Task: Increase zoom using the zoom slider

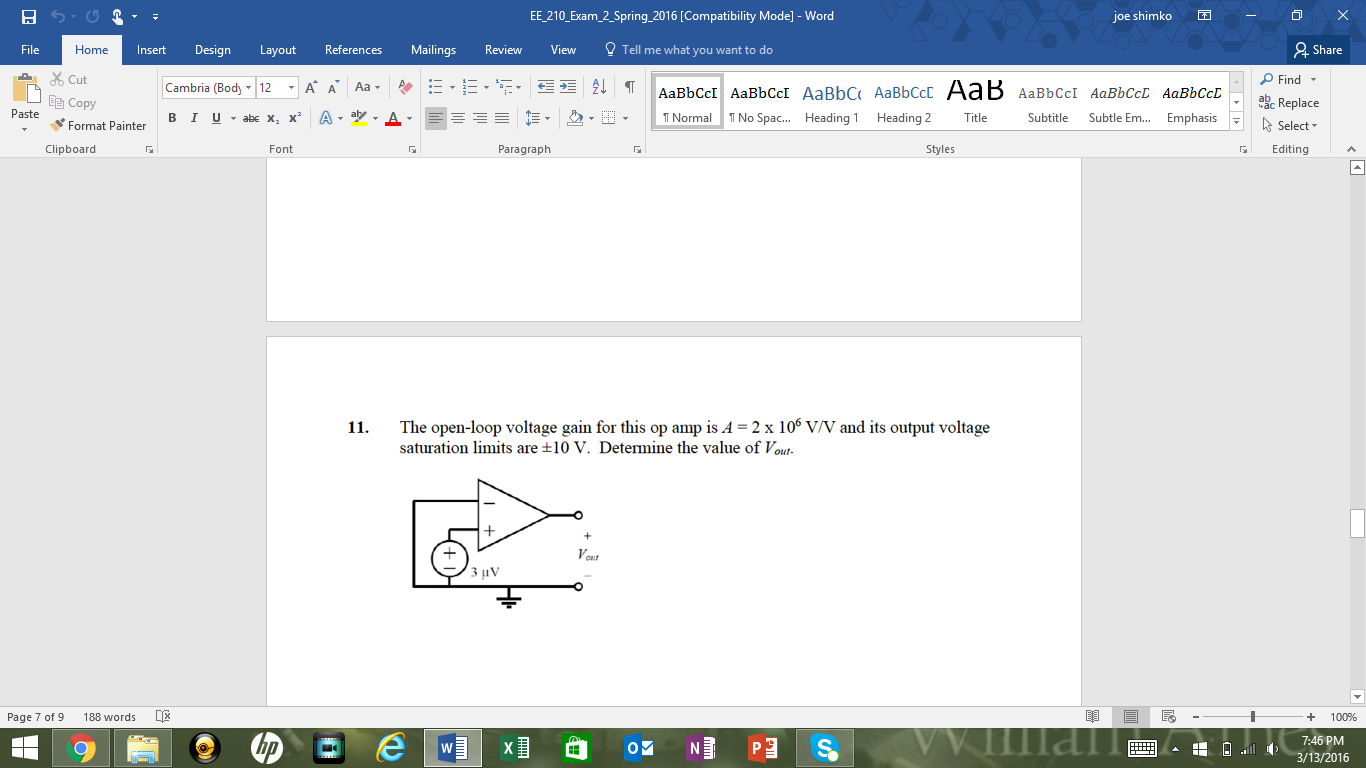Action: [x=1310, y=716]
